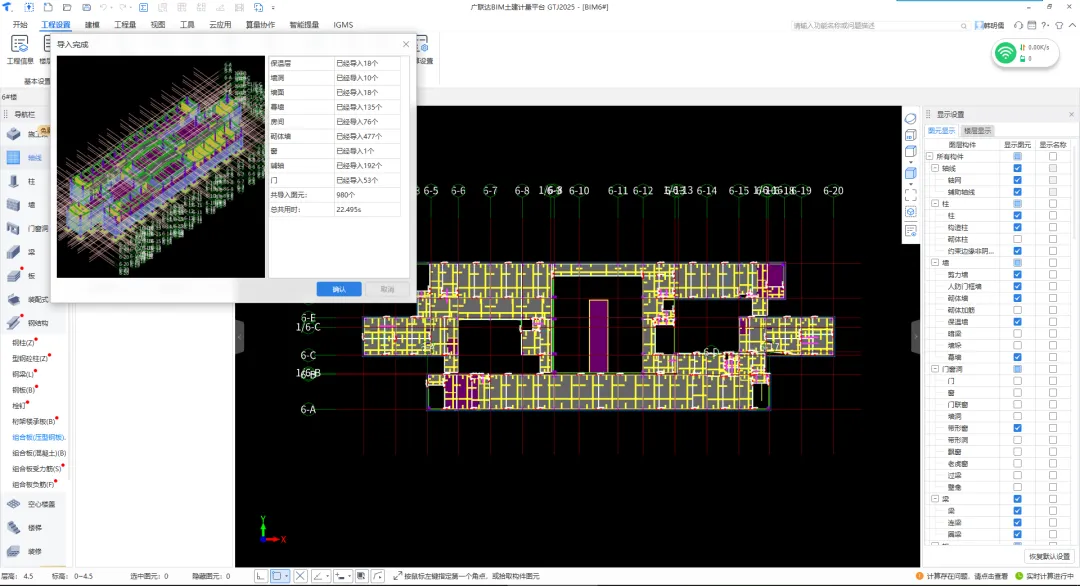This screenshot has height=586, width=1080.
Task: Expand the left panel collapse handle
Action: tap(240, 337)
